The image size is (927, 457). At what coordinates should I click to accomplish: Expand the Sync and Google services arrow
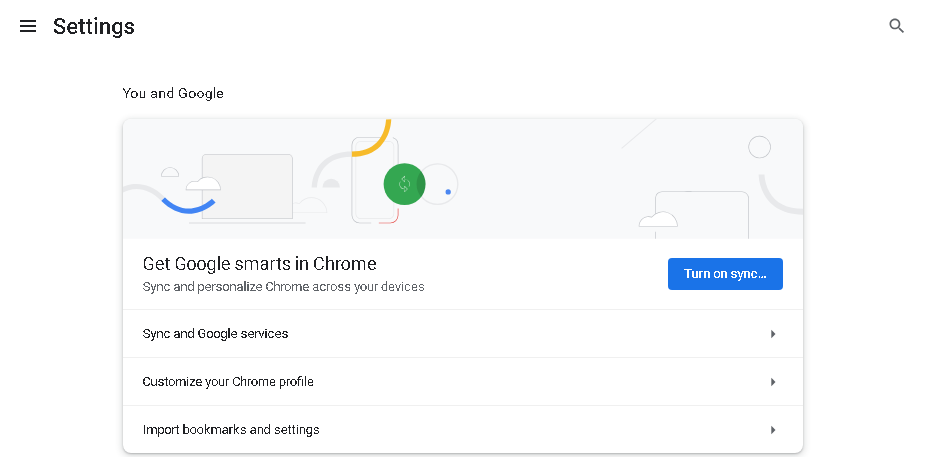(773, 334)
